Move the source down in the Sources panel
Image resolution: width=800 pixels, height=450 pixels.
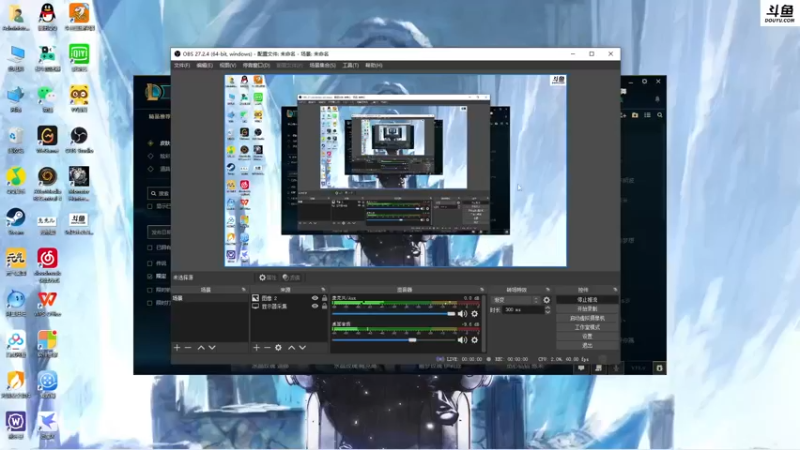(303, 347)
